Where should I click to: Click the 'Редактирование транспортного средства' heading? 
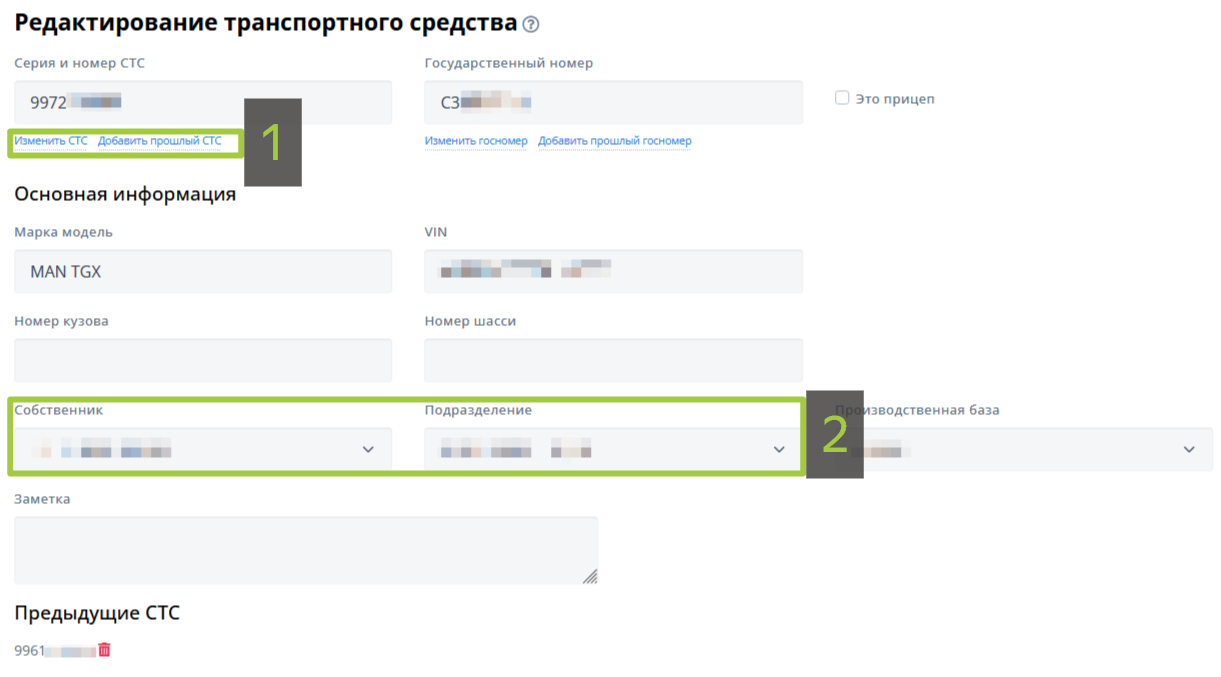pyautogui.click(x=266, y=23)
